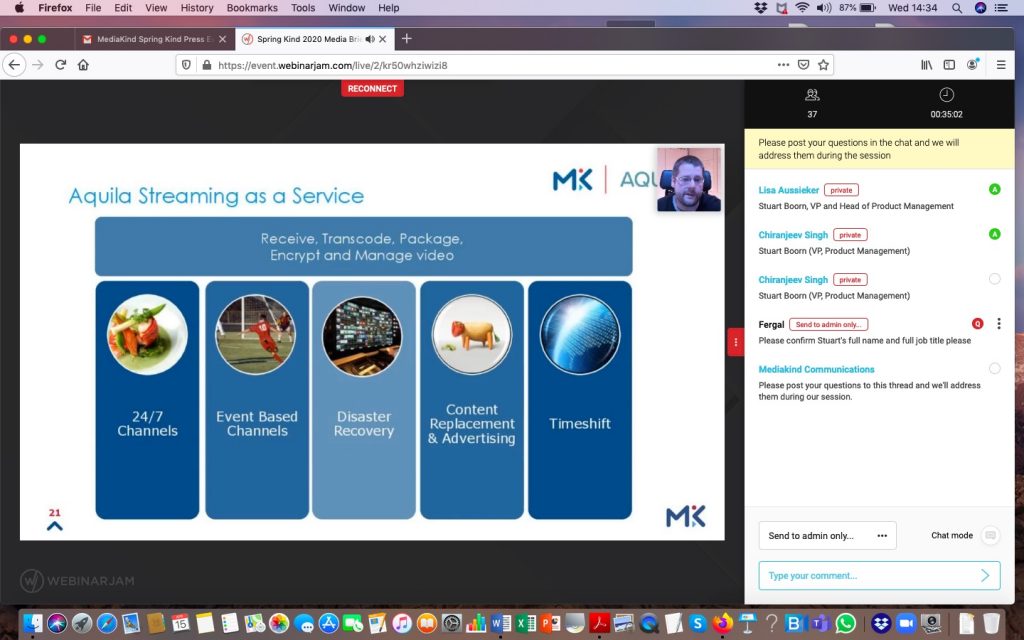
Task: Toggle the status circle on Chiranjeev Singh's second message
Action: click(994, 279)
